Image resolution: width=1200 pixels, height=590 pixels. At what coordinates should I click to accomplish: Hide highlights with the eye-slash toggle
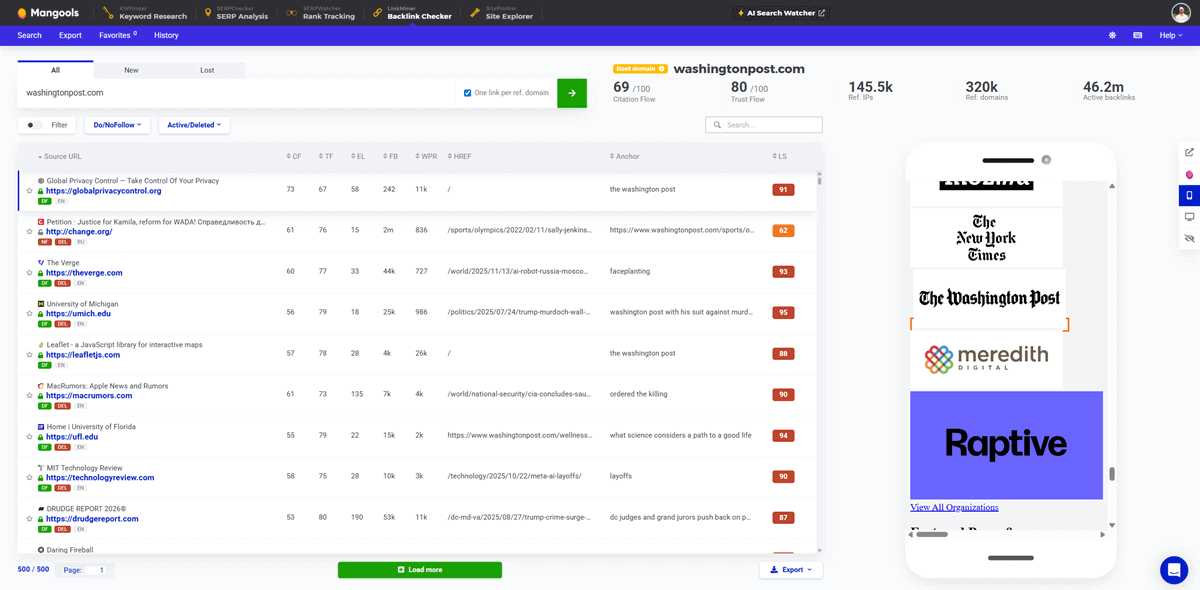click(x=1188, y=238)
